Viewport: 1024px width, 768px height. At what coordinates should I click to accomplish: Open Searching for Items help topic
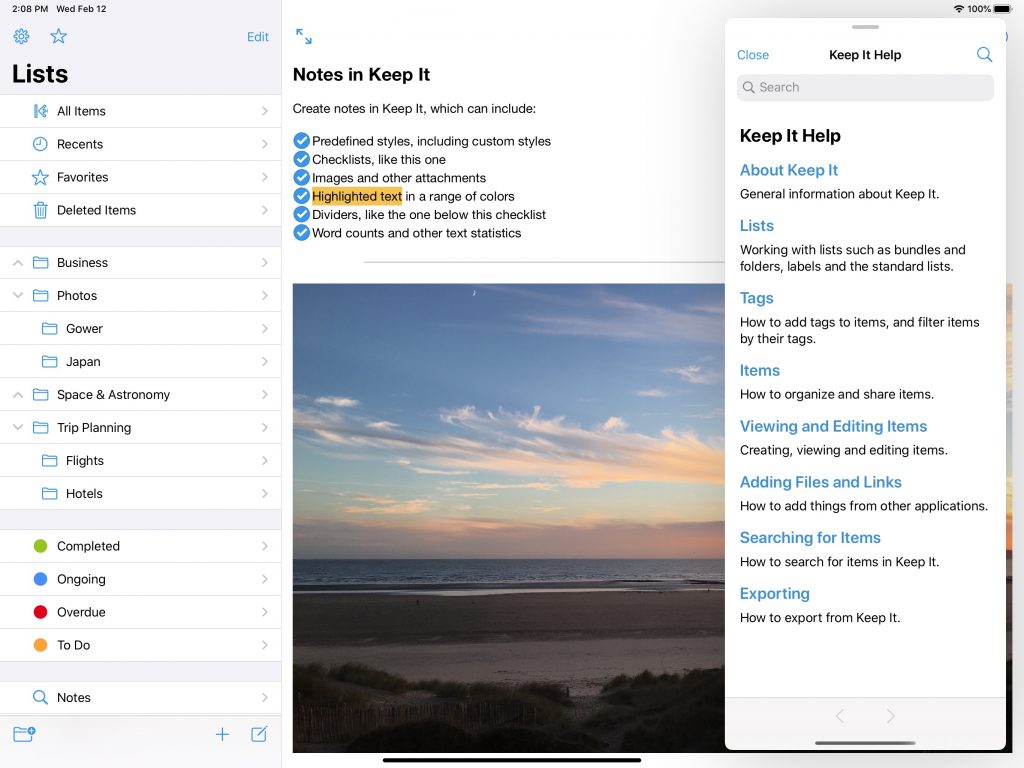810,537
